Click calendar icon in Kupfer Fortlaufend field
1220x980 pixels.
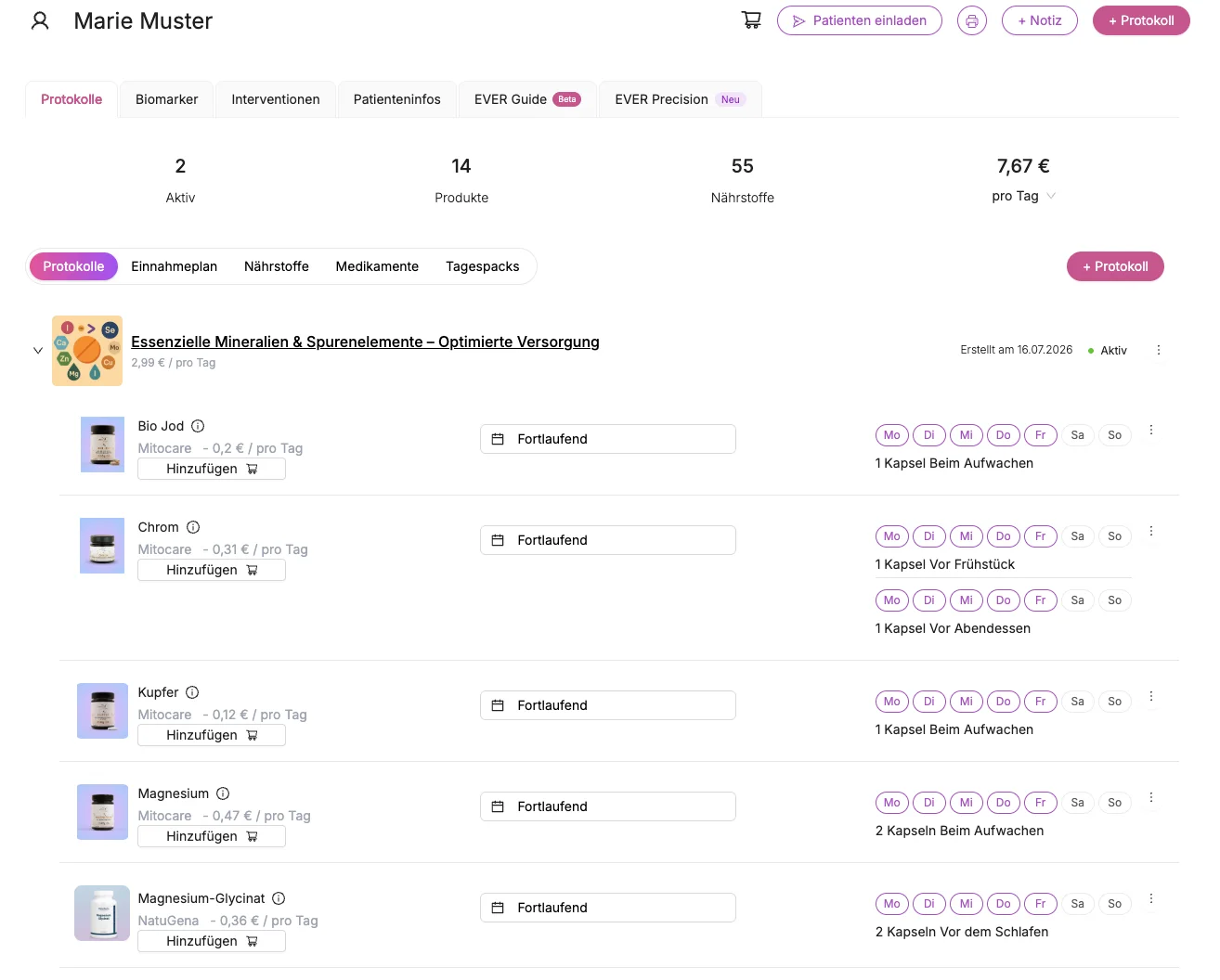pyautogui.click(x=498, y=705)
